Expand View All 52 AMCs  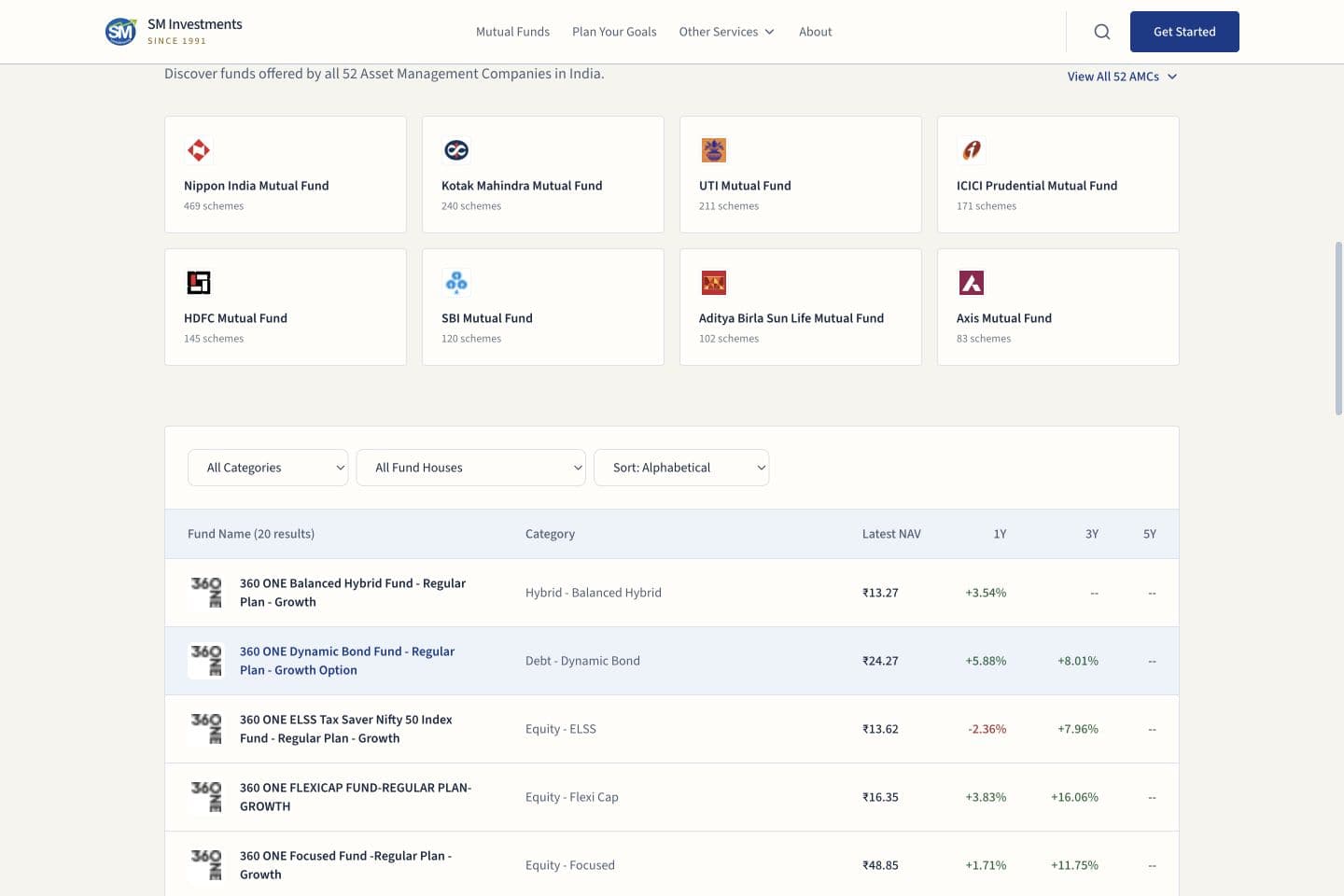click(1122, 77)
